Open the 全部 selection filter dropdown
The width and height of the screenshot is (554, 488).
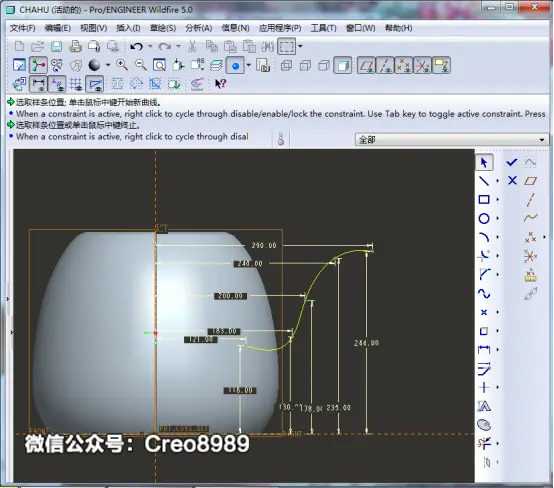point(452,140)
